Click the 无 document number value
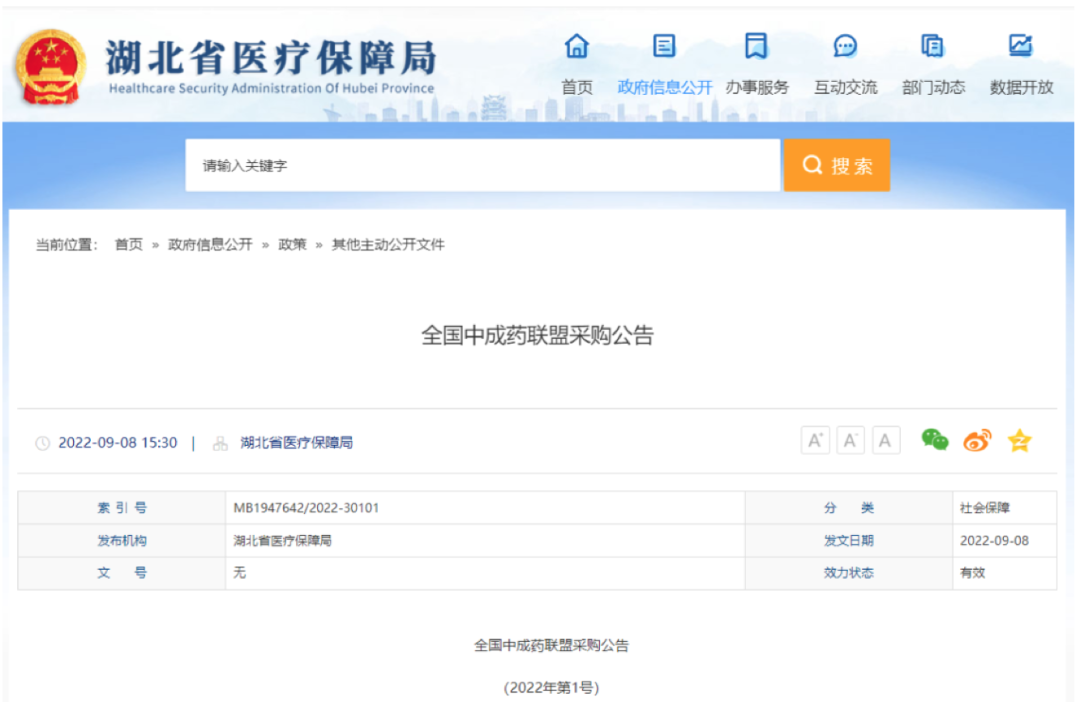The image size is (1080, 702). pyautogui.click(x=240, y=573)
